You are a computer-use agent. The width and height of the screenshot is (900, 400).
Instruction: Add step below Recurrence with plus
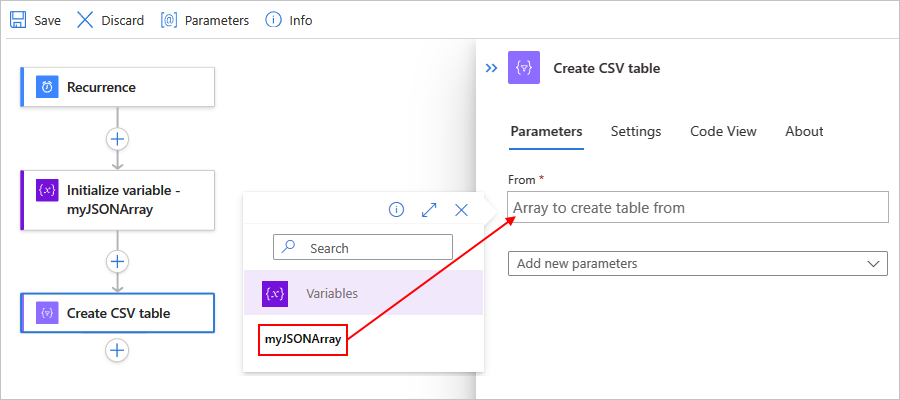[x=118, y=138]
